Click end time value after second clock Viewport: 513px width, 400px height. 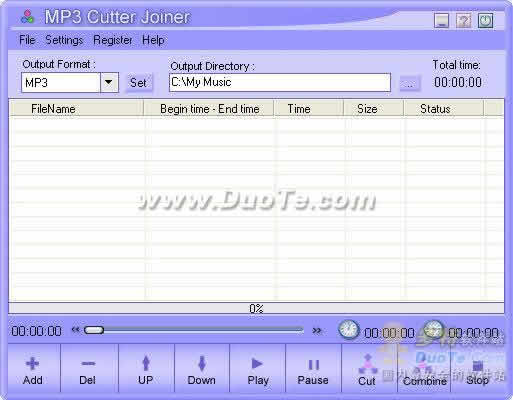coord(473,333)
